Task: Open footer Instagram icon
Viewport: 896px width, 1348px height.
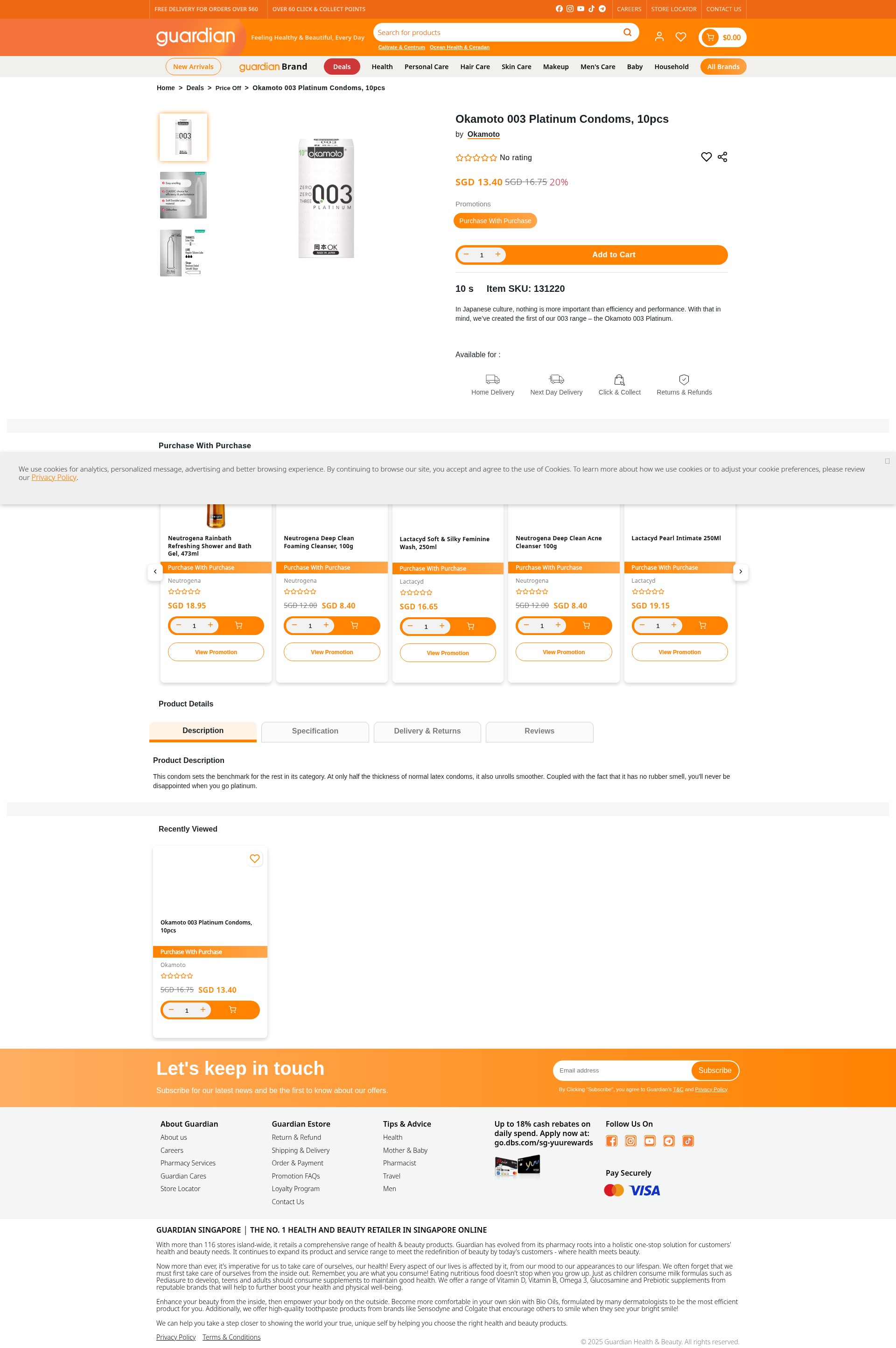Action: pos(631,1141)
